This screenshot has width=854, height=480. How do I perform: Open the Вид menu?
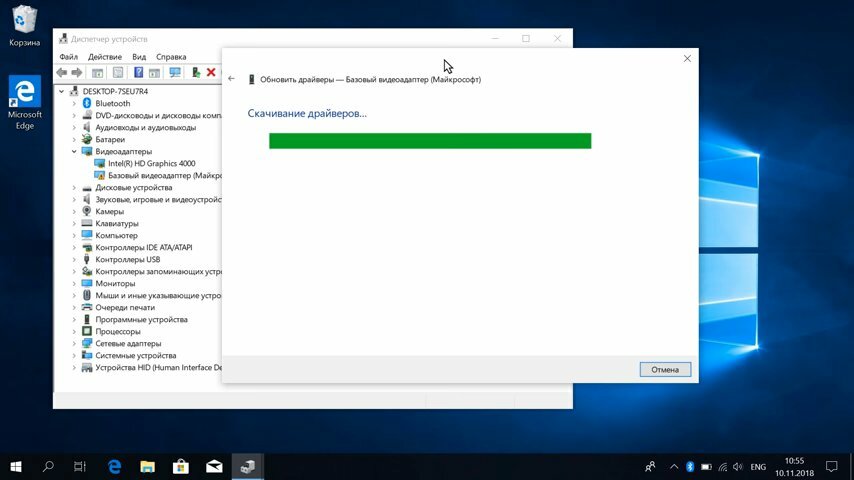(x=139, y=57)
